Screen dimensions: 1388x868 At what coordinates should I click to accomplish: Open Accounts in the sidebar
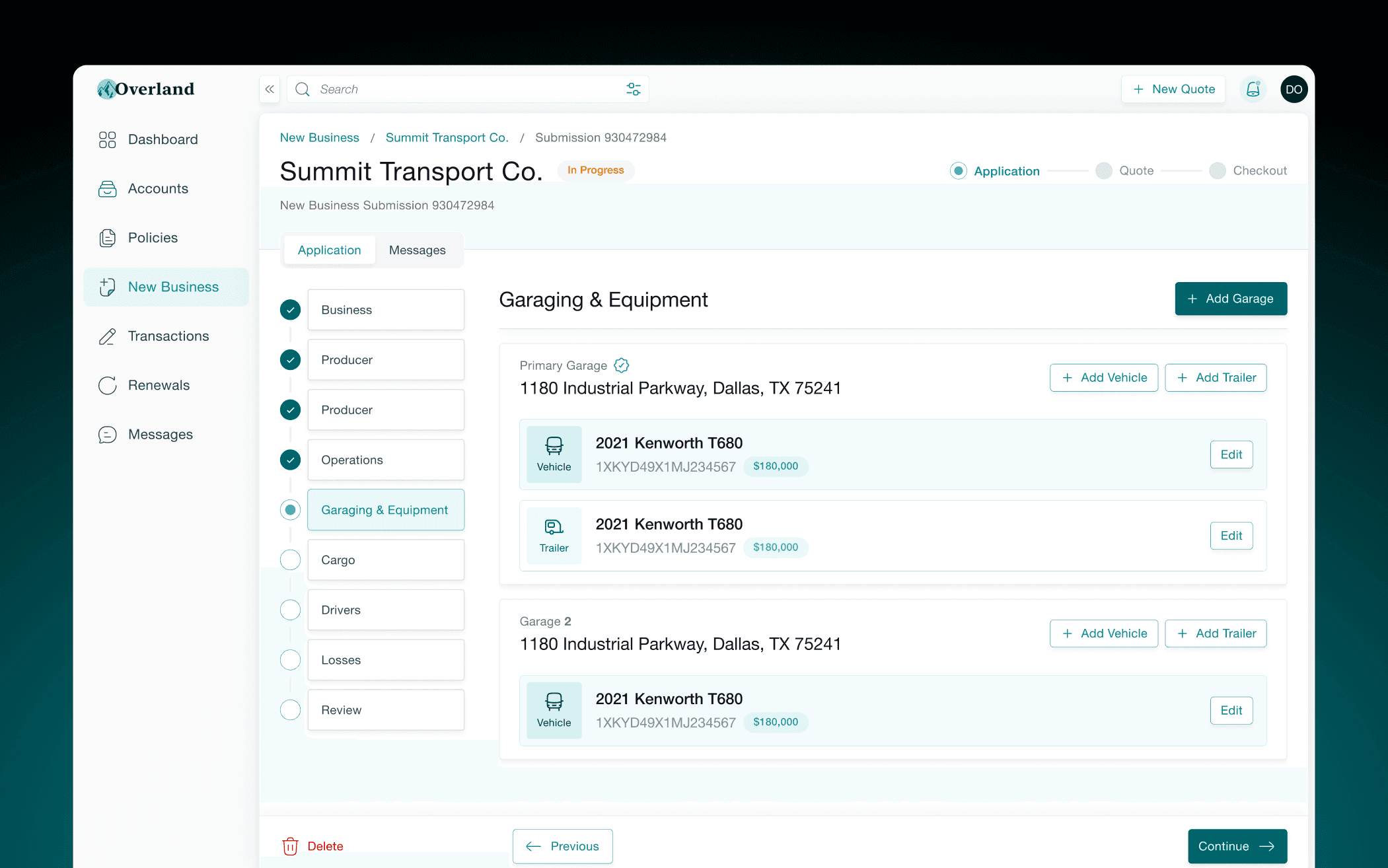[158, 189]
